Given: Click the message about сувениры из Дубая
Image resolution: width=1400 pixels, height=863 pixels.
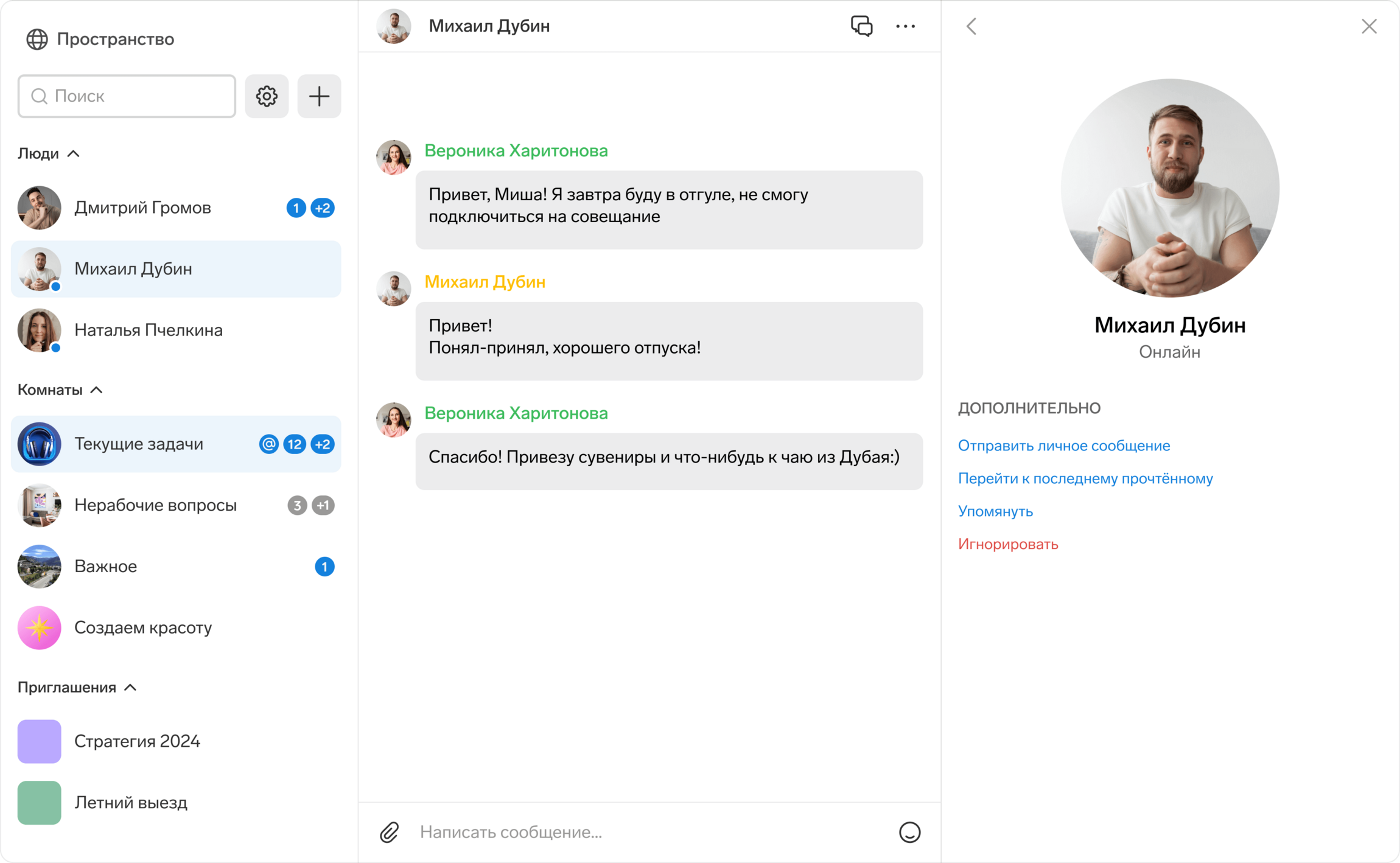Looking at the screenshot, I should (x=669, y=461).
